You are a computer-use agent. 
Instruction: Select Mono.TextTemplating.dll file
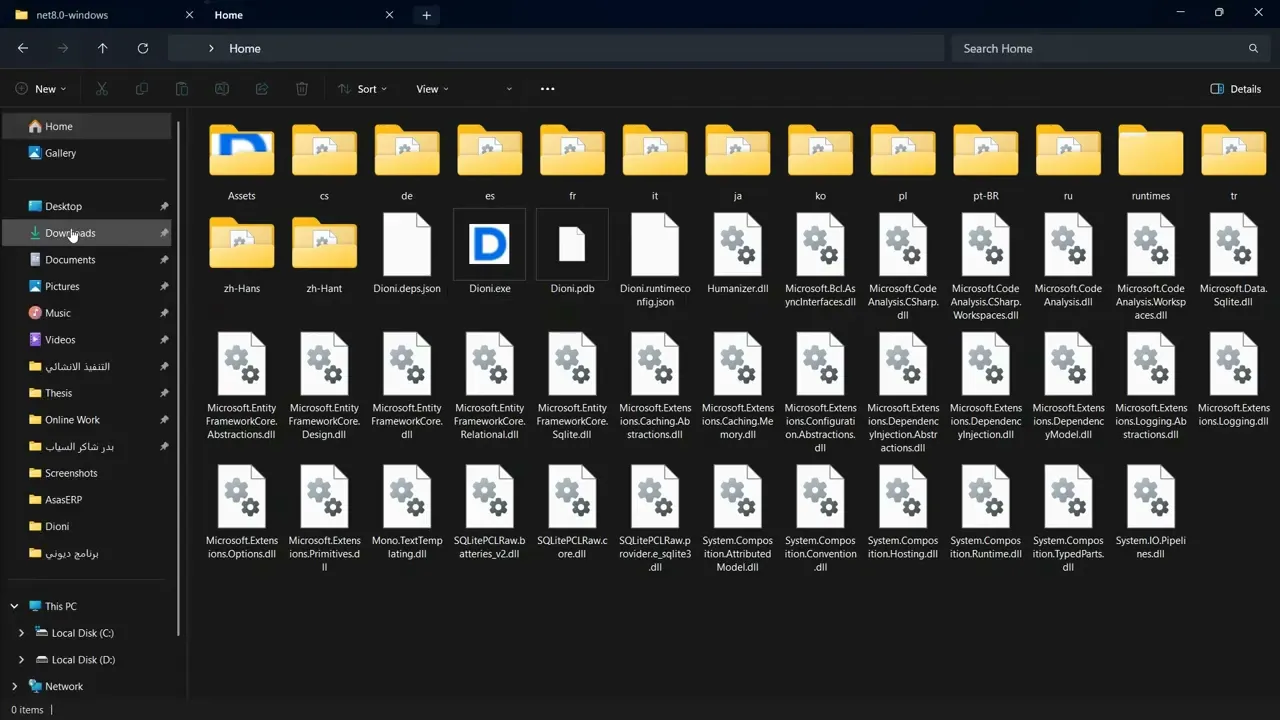click(x=407, y=512)
